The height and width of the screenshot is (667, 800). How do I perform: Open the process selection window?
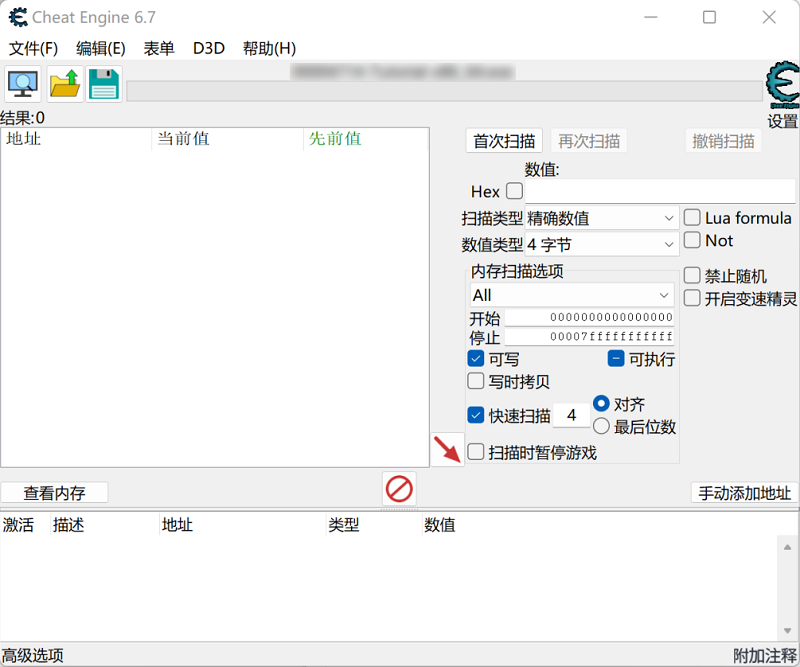(x=21, y=84)
